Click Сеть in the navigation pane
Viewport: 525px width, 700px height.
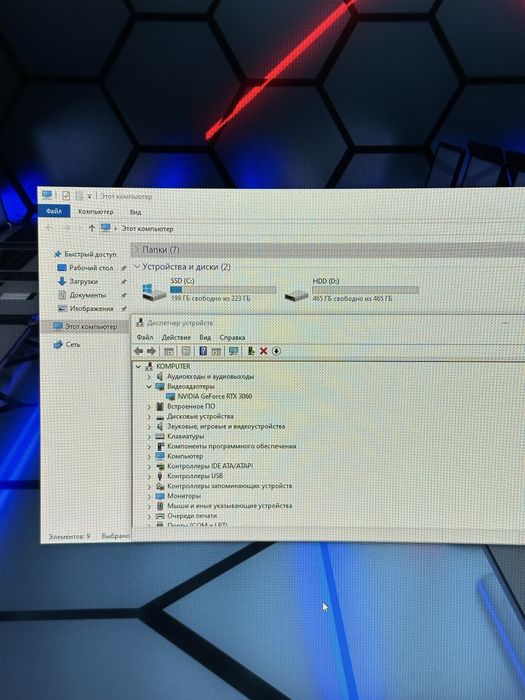point(73,344)
